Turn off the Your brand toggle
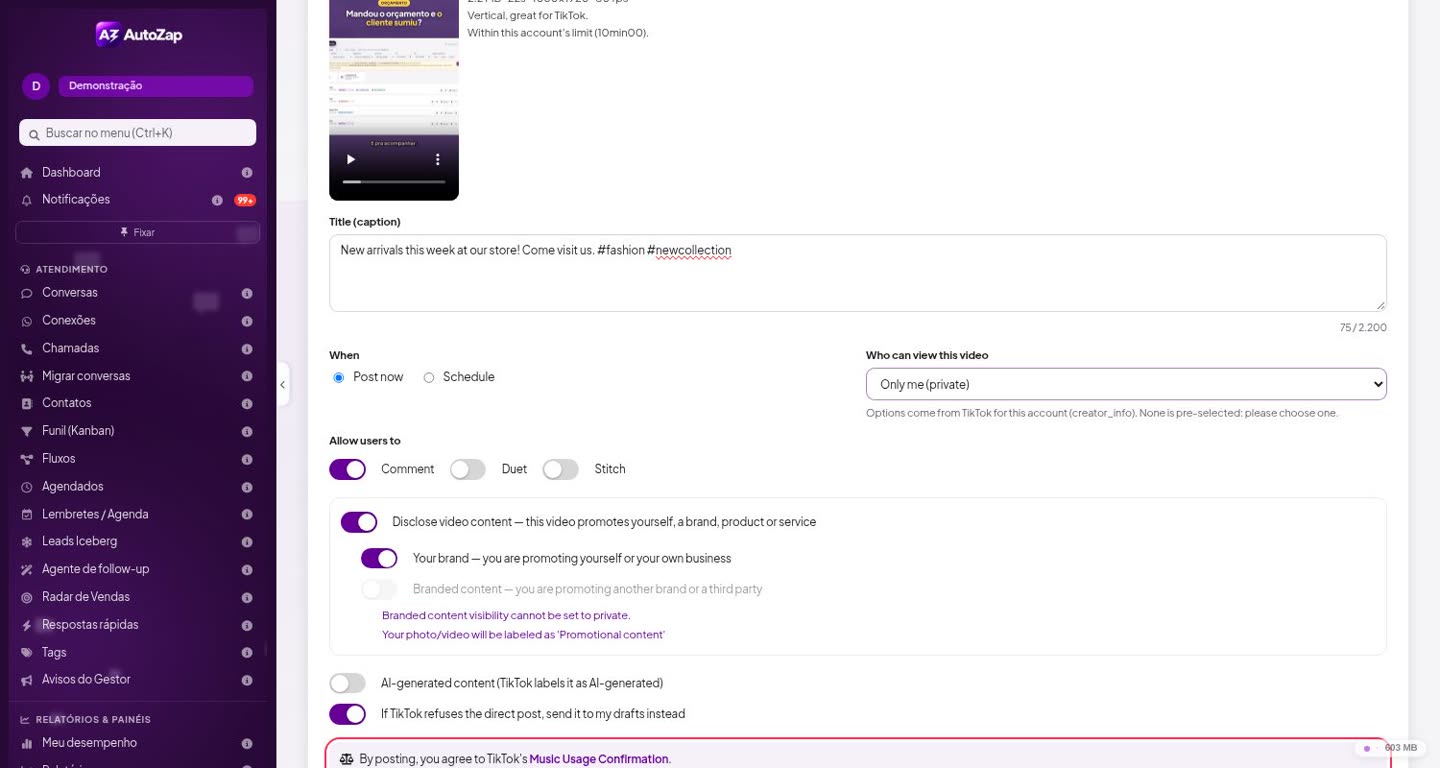Screen dimensions: 1440x768 (x=380, y=558)
